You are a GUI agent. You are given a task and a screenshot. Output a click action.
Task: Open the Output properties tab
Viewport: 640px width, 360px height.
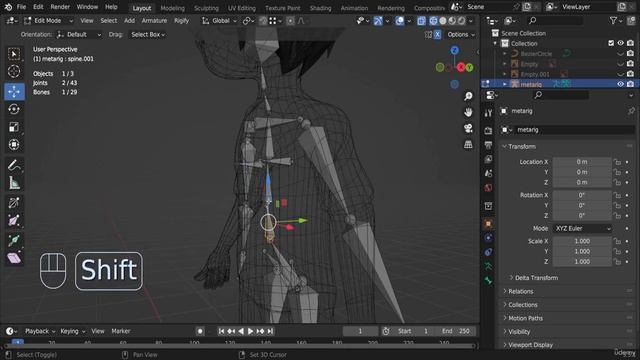pyautogui.click(x=488, y=145)
